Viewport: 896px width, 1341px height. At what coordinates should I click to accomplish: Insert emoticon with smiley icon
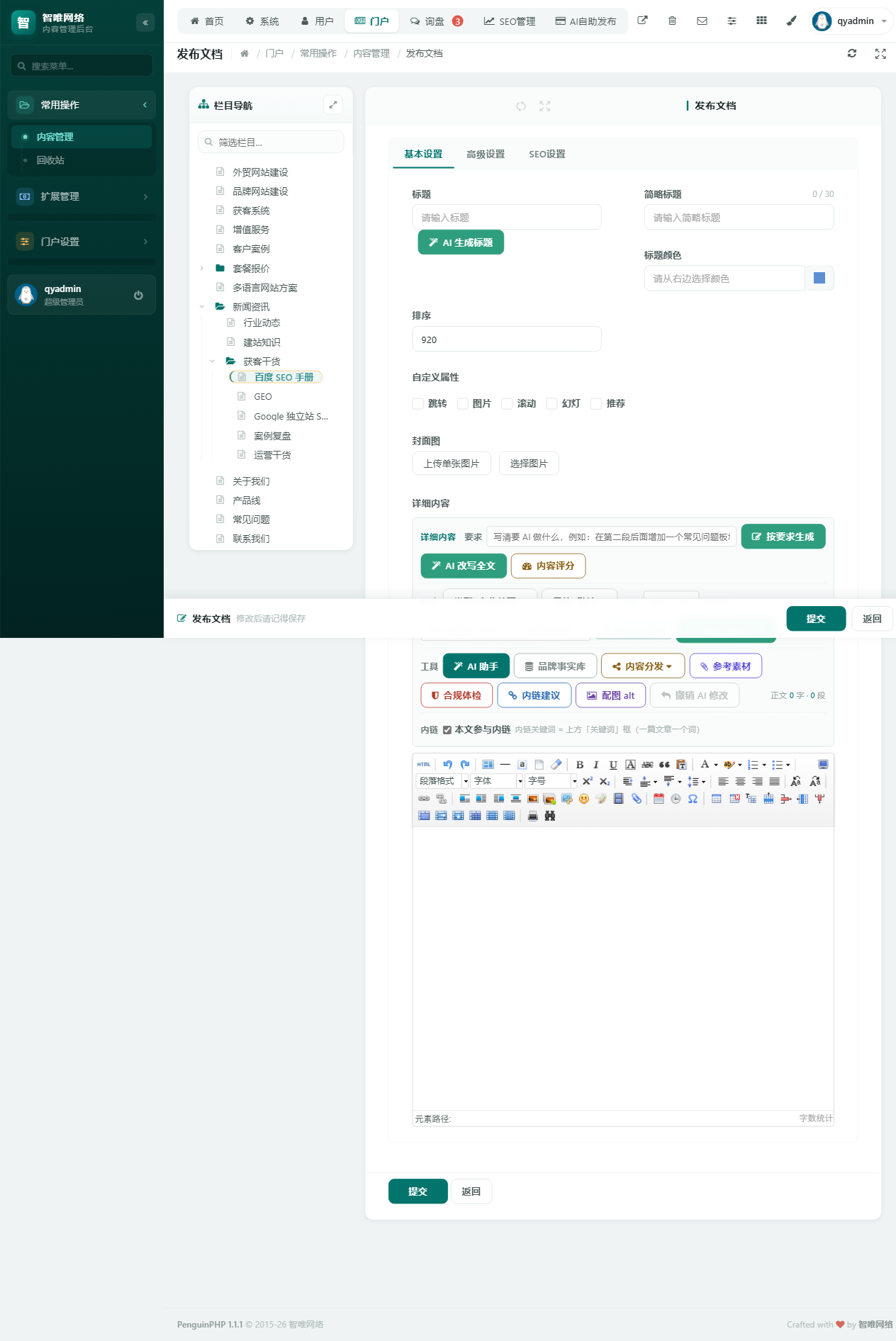tap(584, 799)
